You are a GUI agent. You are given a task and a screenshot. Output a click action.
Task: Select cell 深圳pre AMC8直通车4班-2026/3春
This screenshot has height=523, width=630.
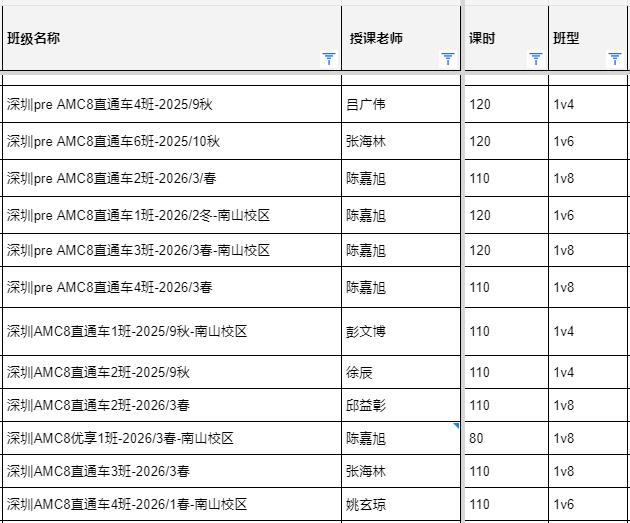tap(172, 287)
